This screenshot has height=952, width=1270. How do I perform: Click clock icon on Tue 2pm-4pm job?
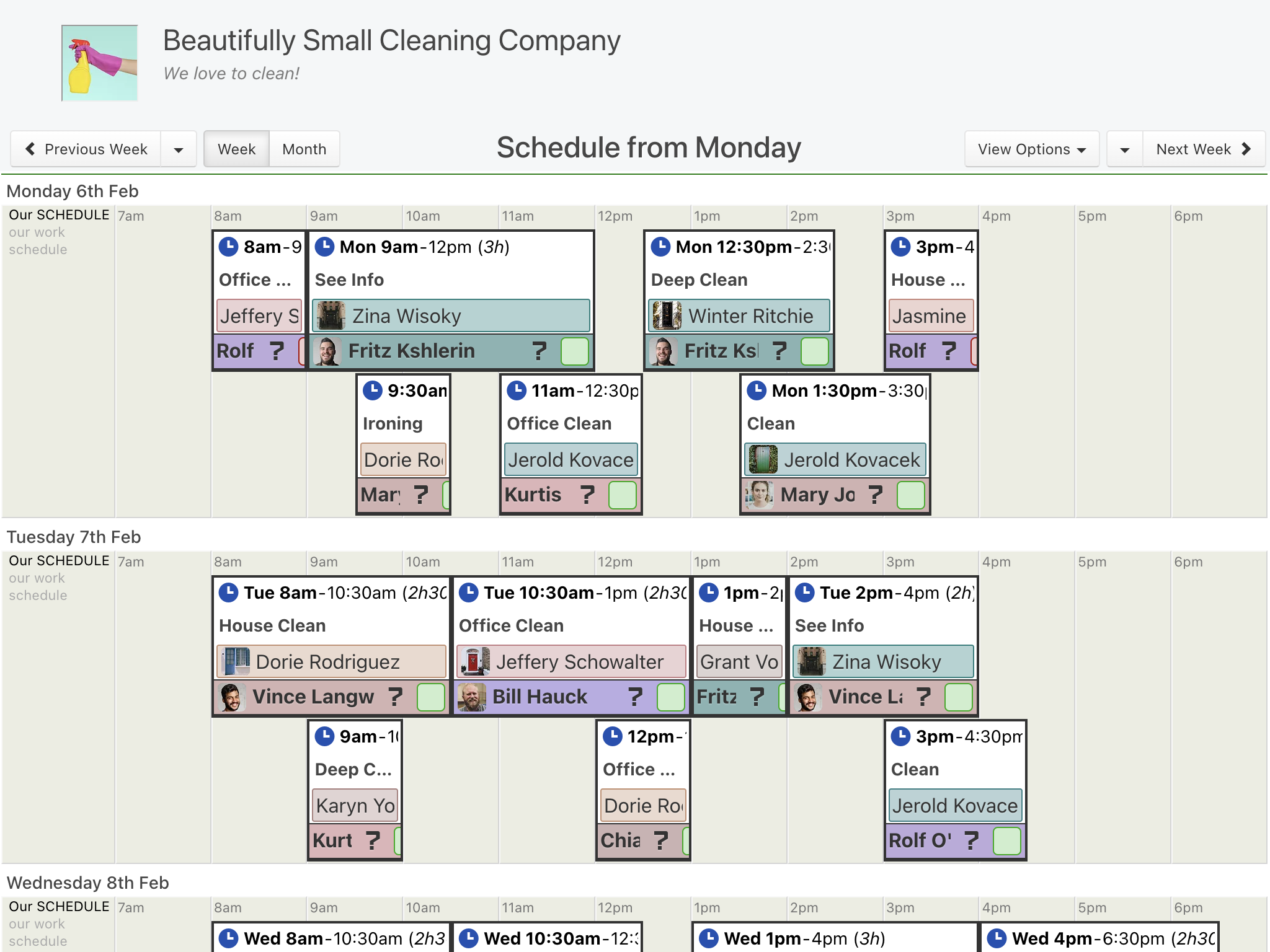click(x=805, y=593)
